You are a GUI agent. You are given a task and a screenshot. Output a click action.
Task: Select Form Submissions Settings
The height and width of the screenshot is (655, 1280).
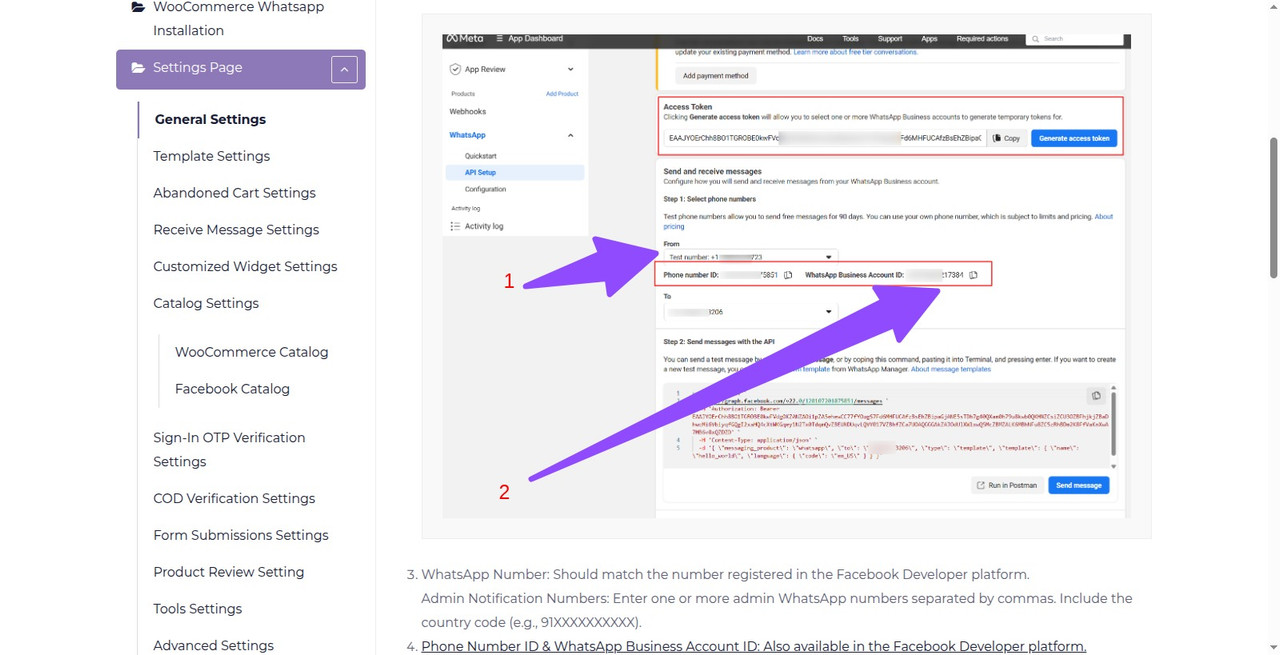tap(240, 536)
